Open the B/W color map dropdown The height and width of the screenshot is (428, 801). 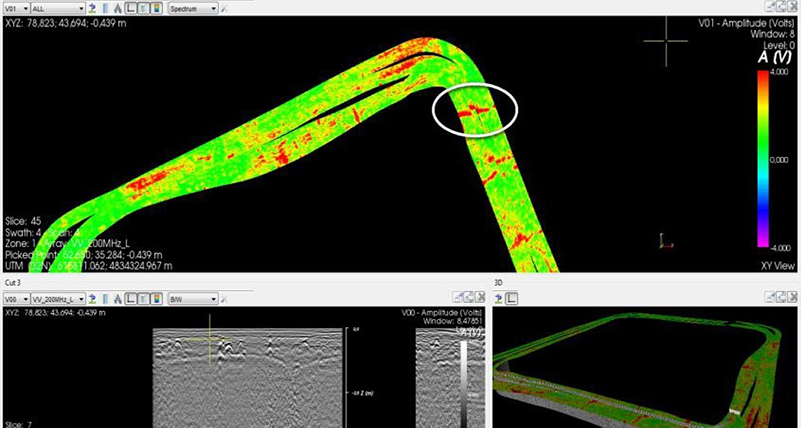tap(189, 298)
